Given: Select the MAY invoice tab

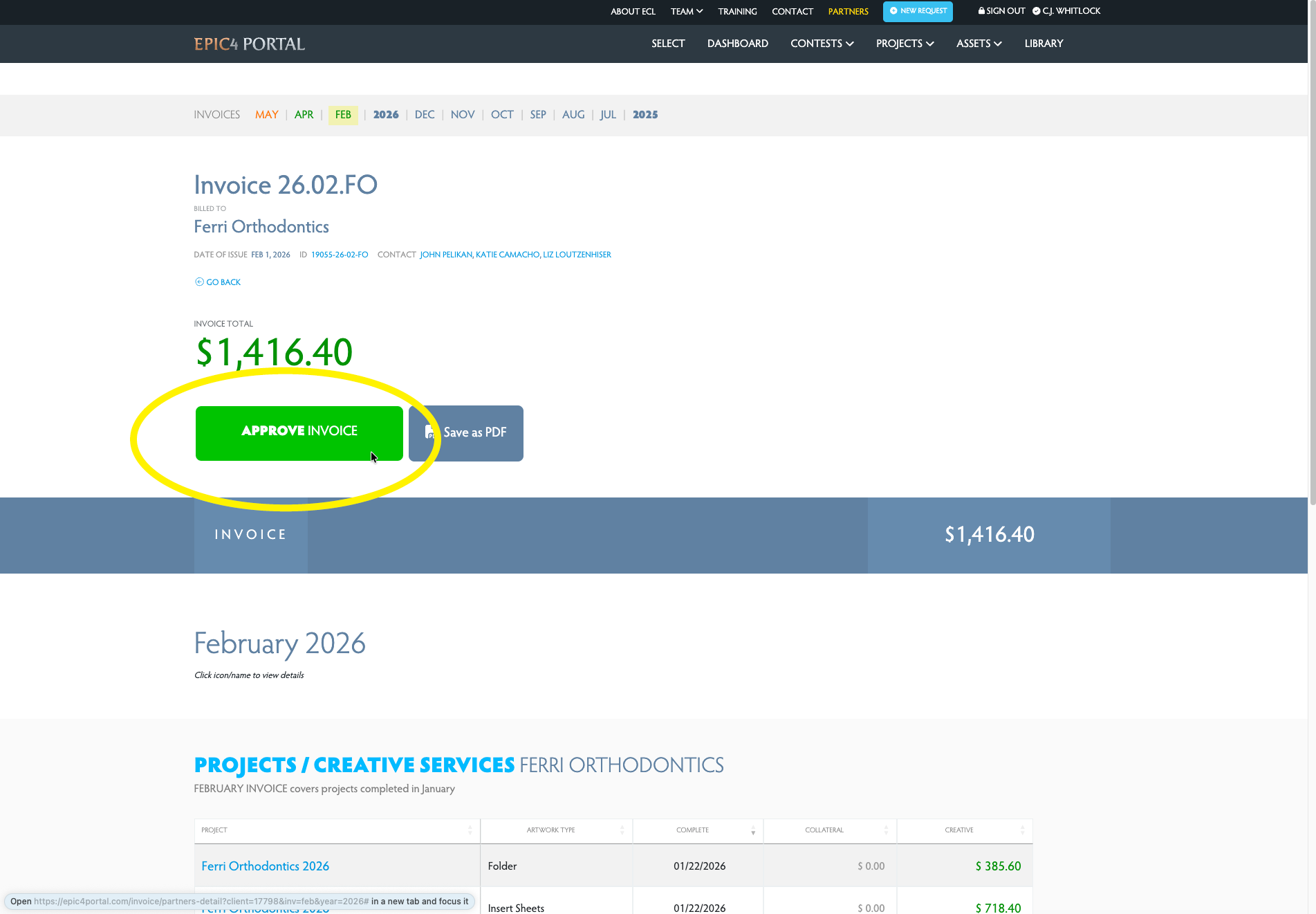Looking at the screenshot, I should click(267, 115).
